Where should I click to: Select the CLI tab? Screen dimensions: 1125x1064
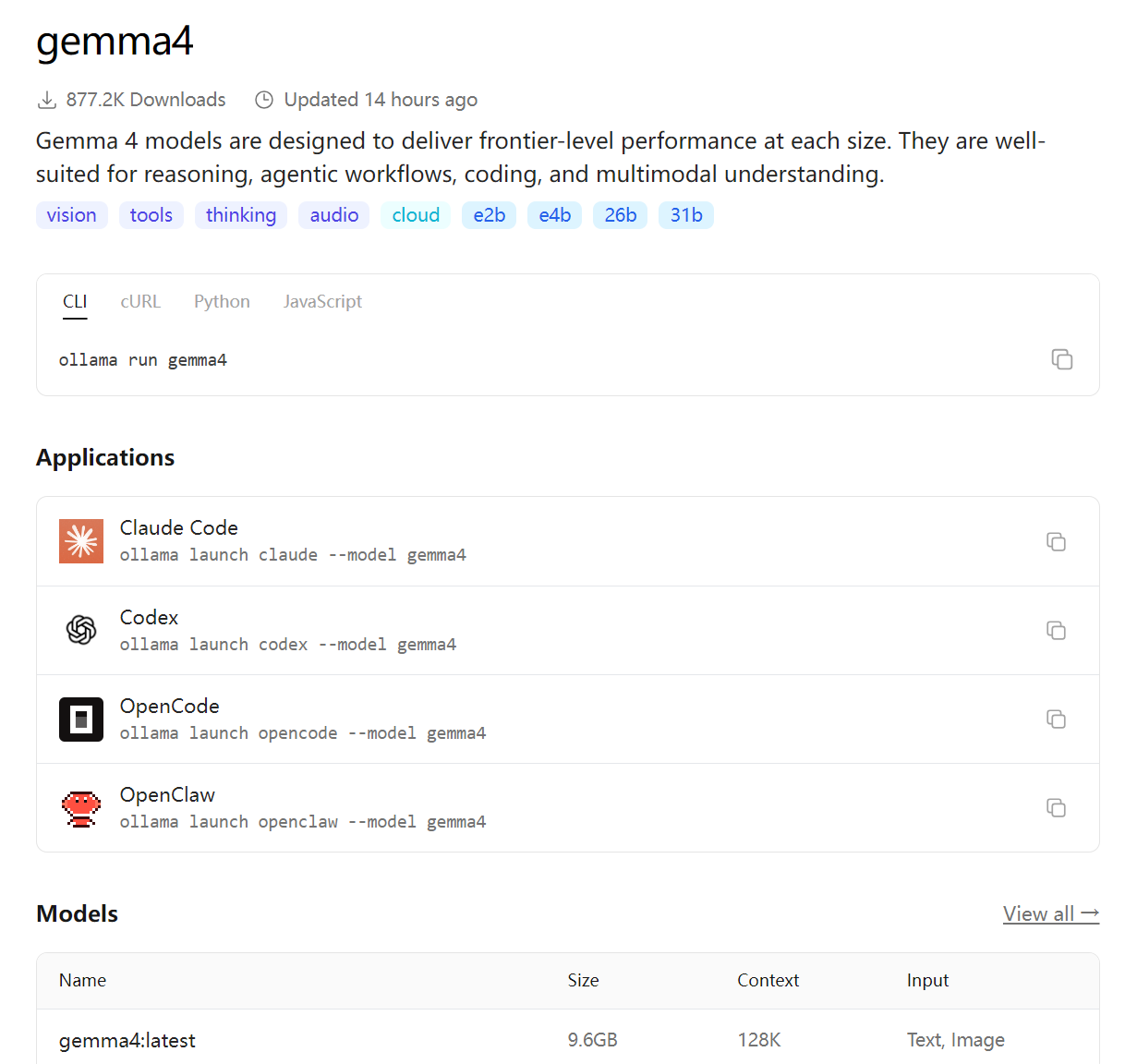75,301
